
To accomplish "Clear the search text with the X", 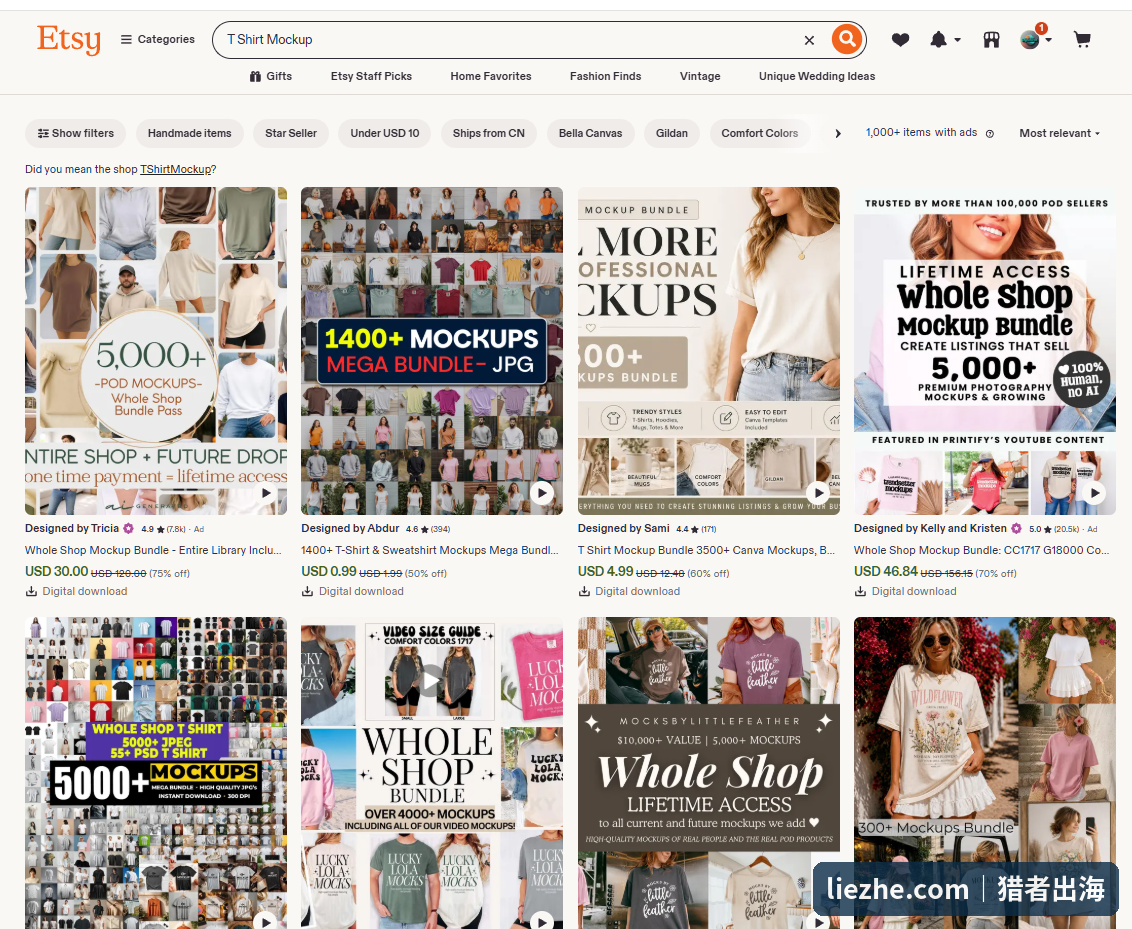I will coord(809,40).
